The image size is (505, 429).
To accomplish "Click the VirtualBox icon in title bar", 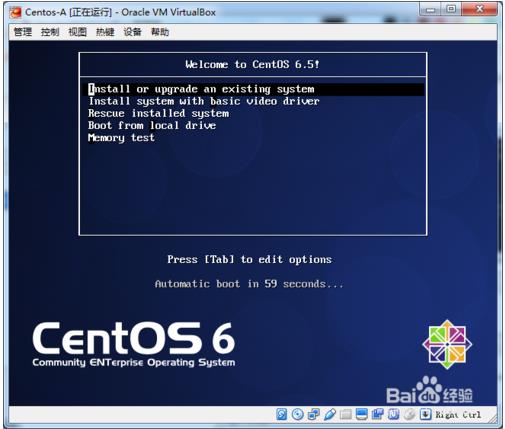I will (x=15, y=13).
